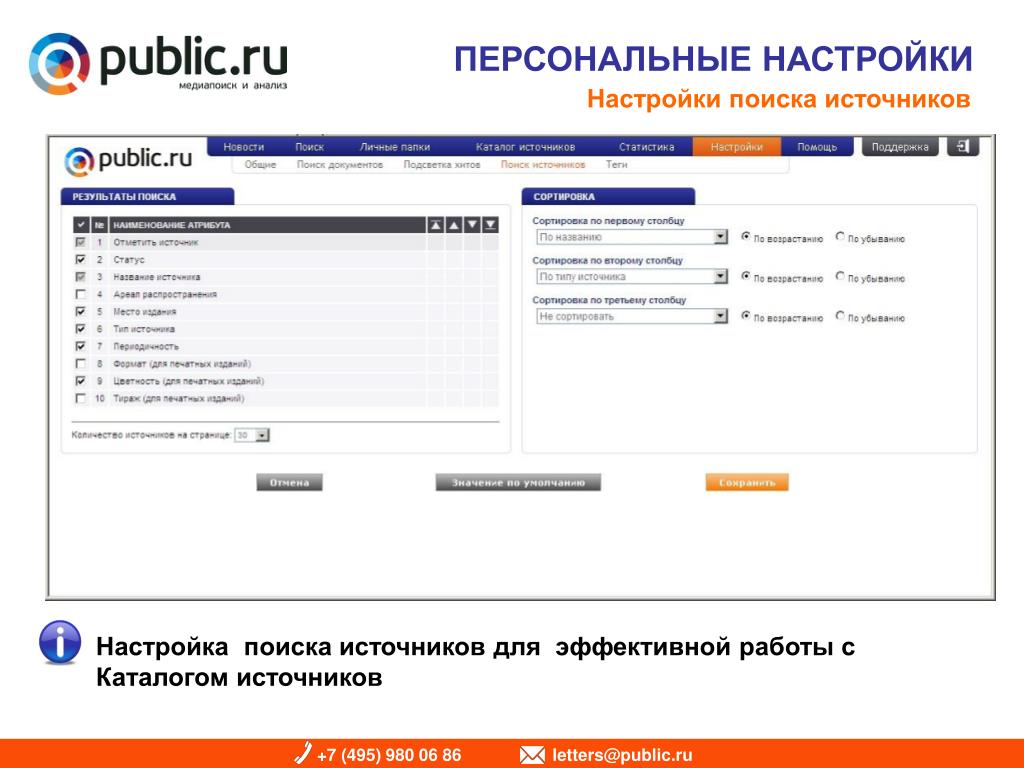Click the move-to-bottom arrow icon in attribute header
Screen dimensions: 1024x768
click(x=490, y=225)
